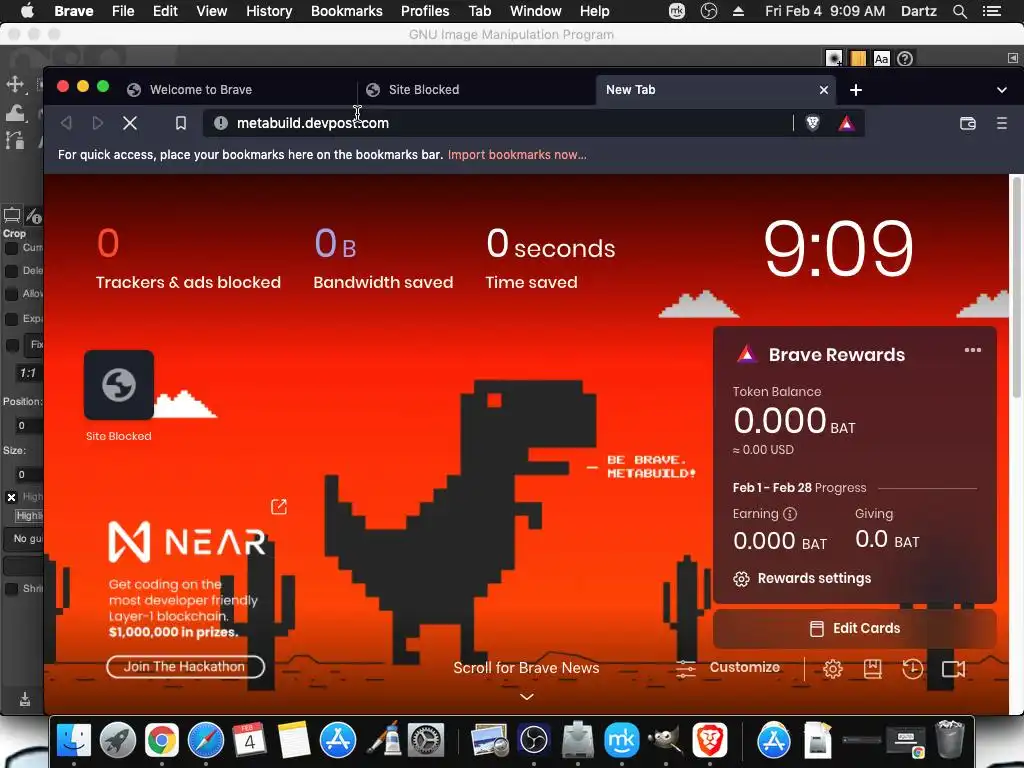Open OBS from the Dock

(534, 740)
